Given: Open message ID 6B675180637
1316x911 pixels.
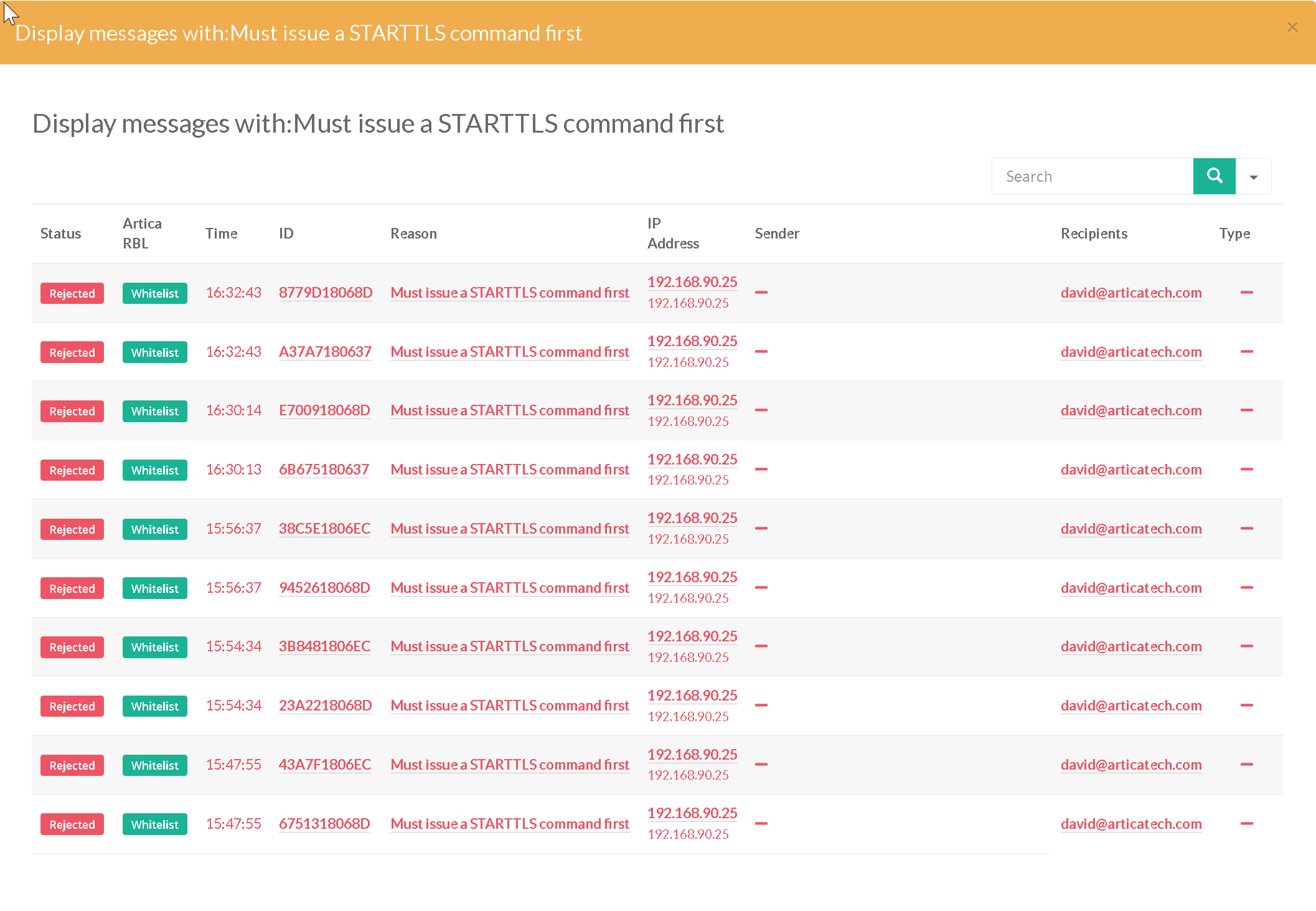Looking at the screenshot, I should point(324,470).
